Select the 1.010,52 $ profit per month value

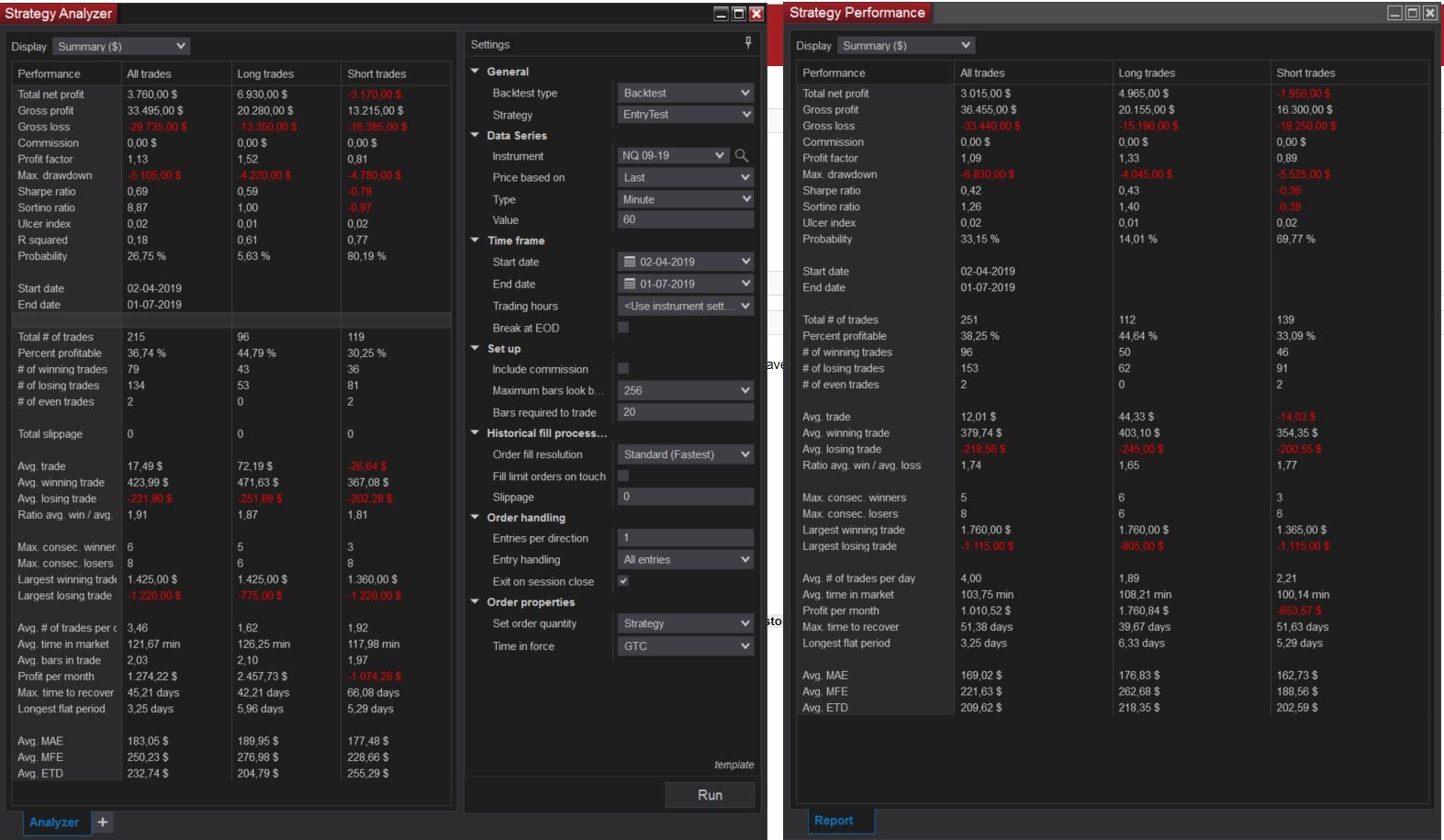point(986,610)
